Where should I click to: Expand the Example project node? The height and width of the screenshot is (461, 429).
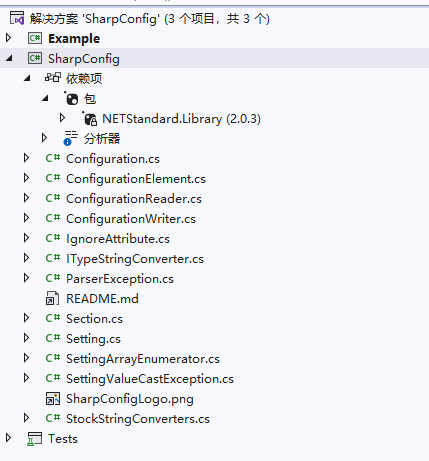click(9, 38)
